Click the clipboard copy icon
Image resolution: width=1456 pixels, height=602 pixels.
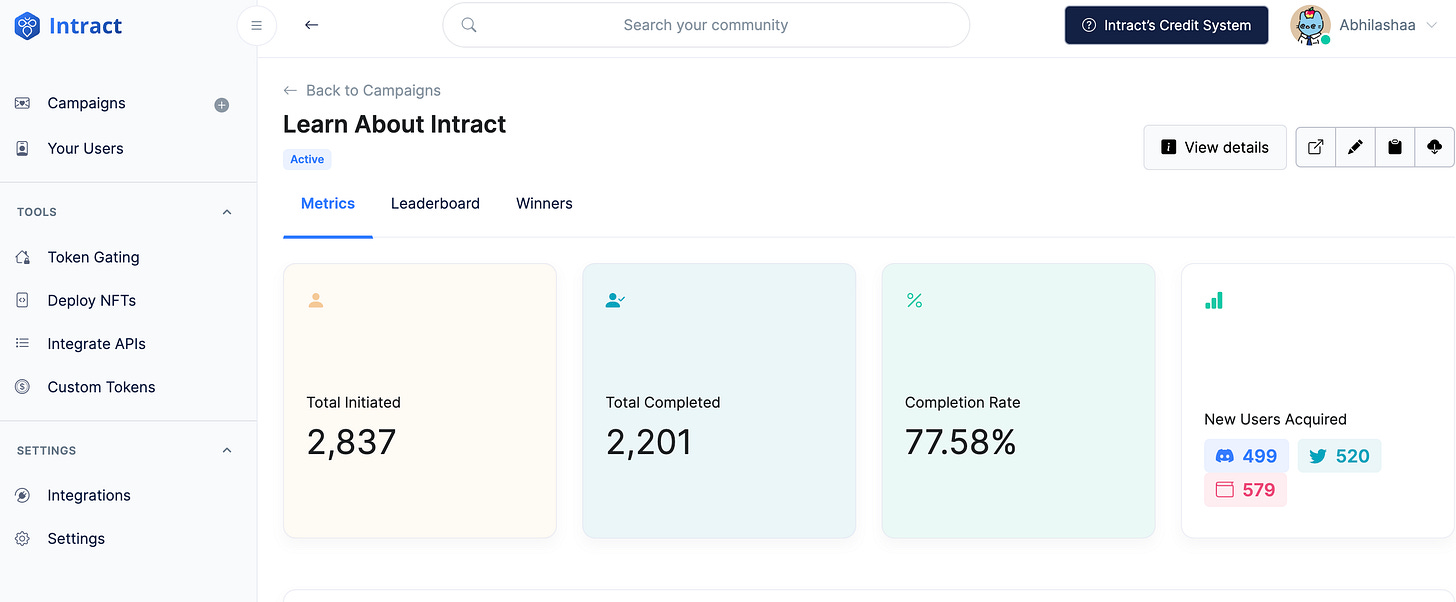coord(1395,147)
